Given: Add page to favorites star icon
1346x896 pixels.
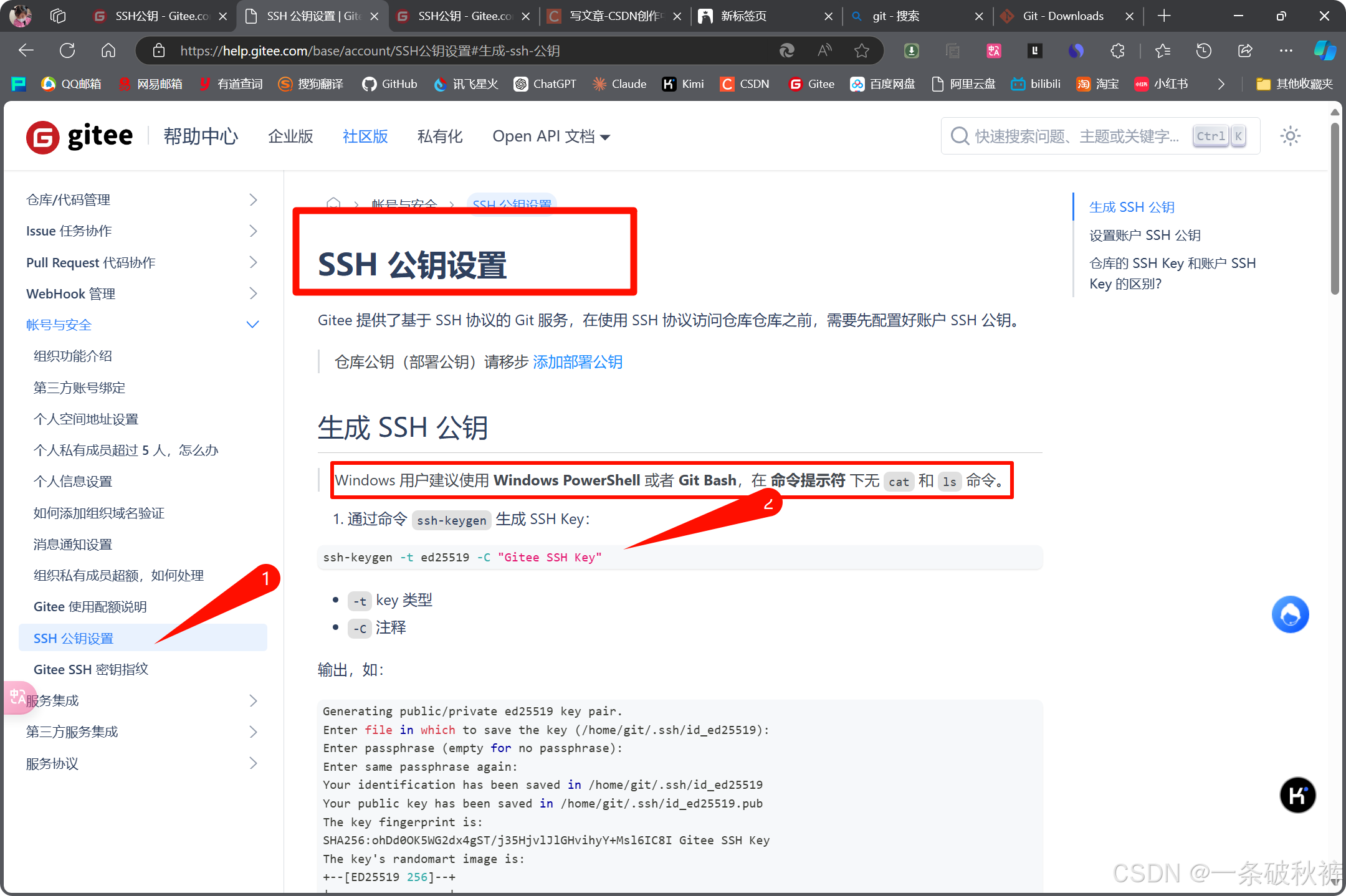Looking at the screenshot, I should tap(862, 50).
